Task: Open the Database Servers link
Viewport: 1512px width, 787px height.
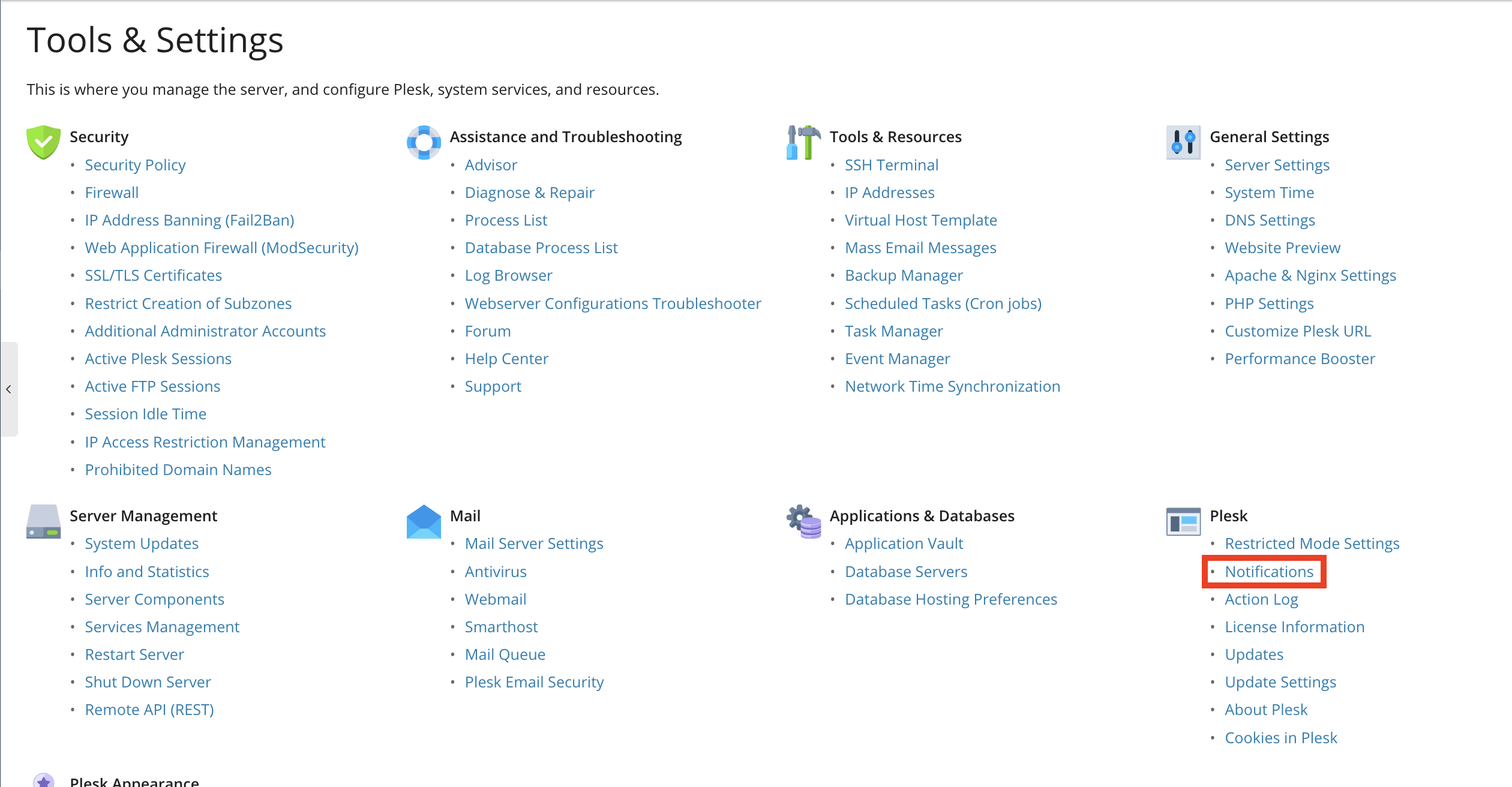Action: (906, 572)
